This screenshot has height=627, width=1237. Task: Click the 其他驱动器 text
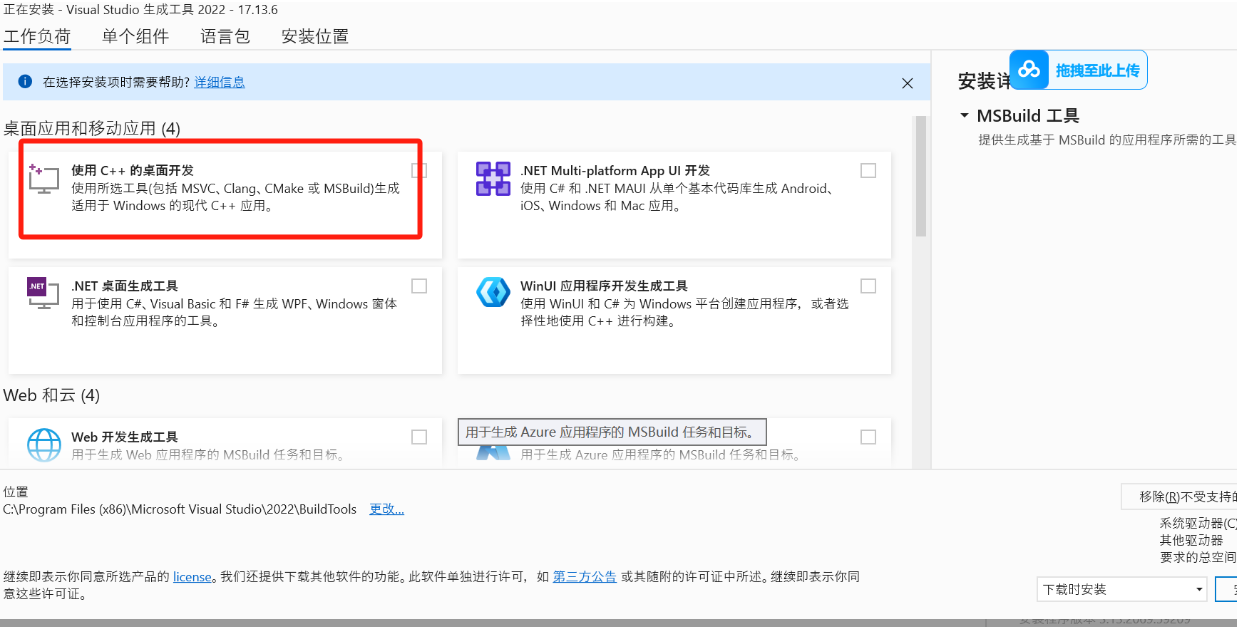click(1191, 540)
